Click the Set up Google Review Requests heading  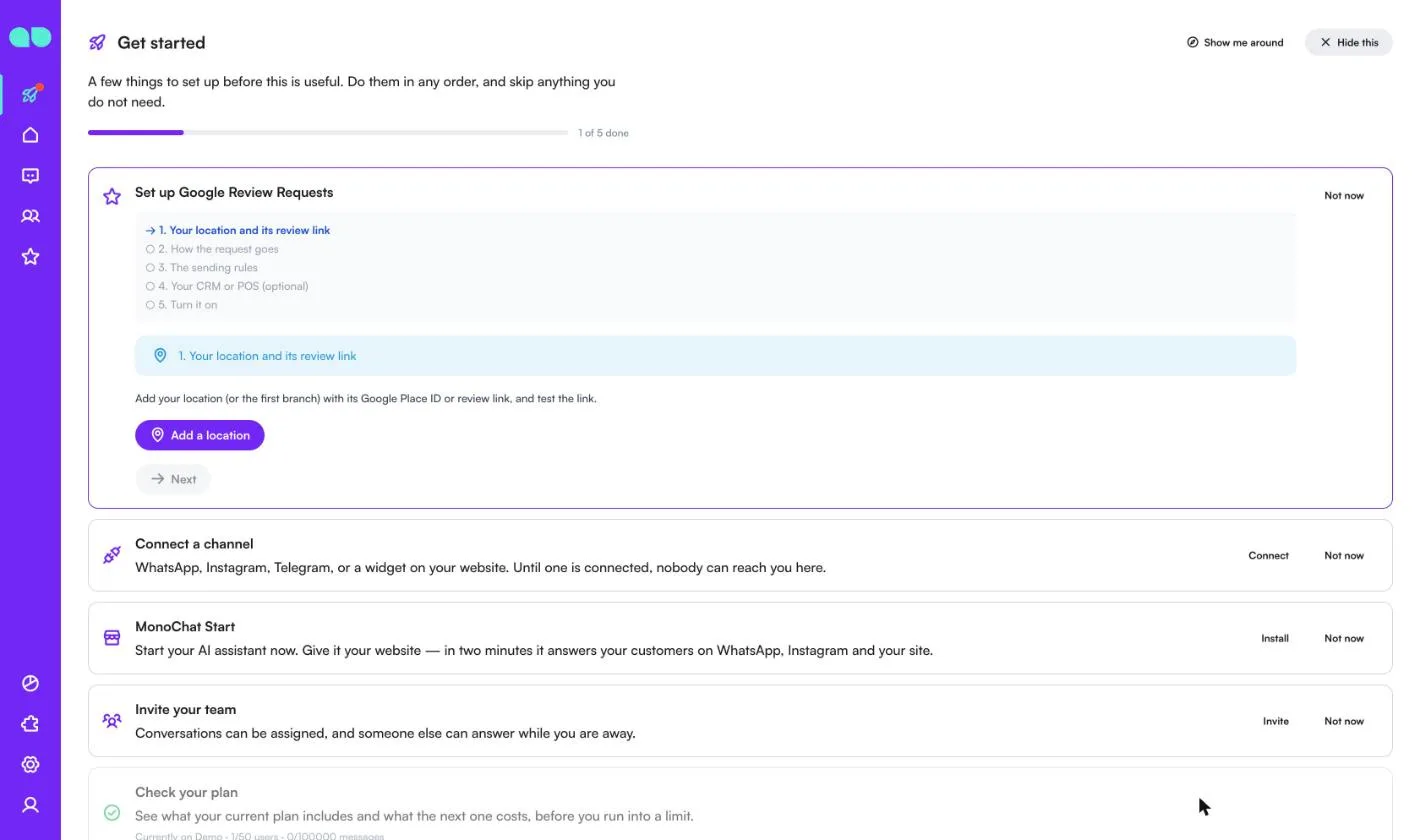pos(234,192)
